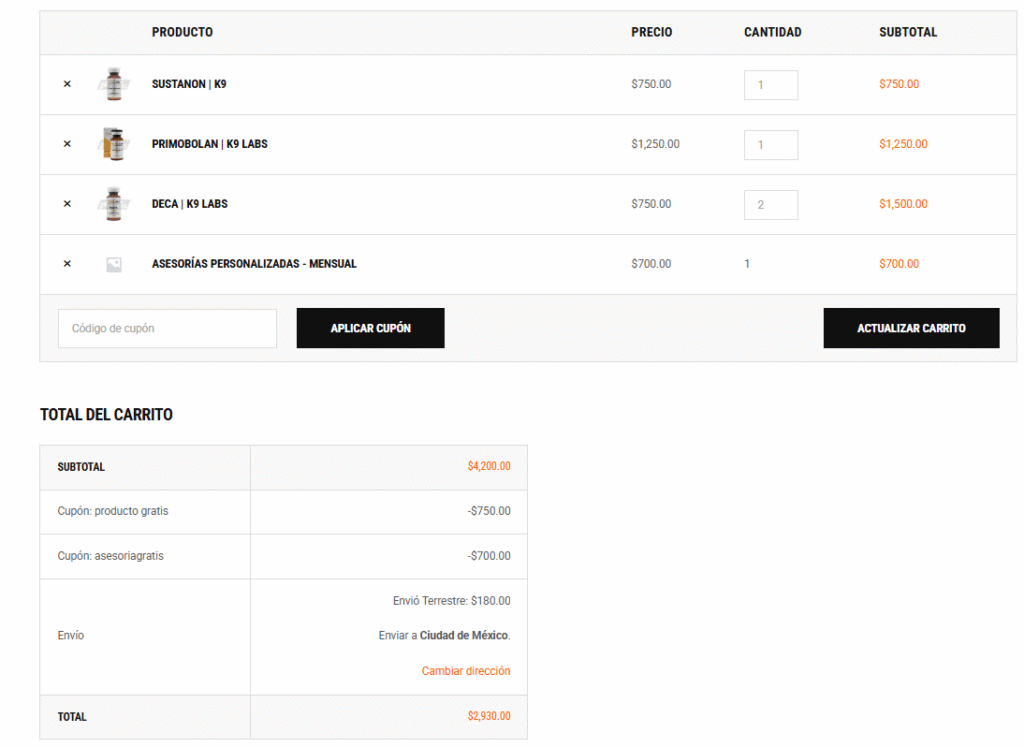Image resolution: width=1024 pixels, height=747 pixels.
Task: Click the Deca quantity input
Action: pyautogui.click(x=770, y=205)
